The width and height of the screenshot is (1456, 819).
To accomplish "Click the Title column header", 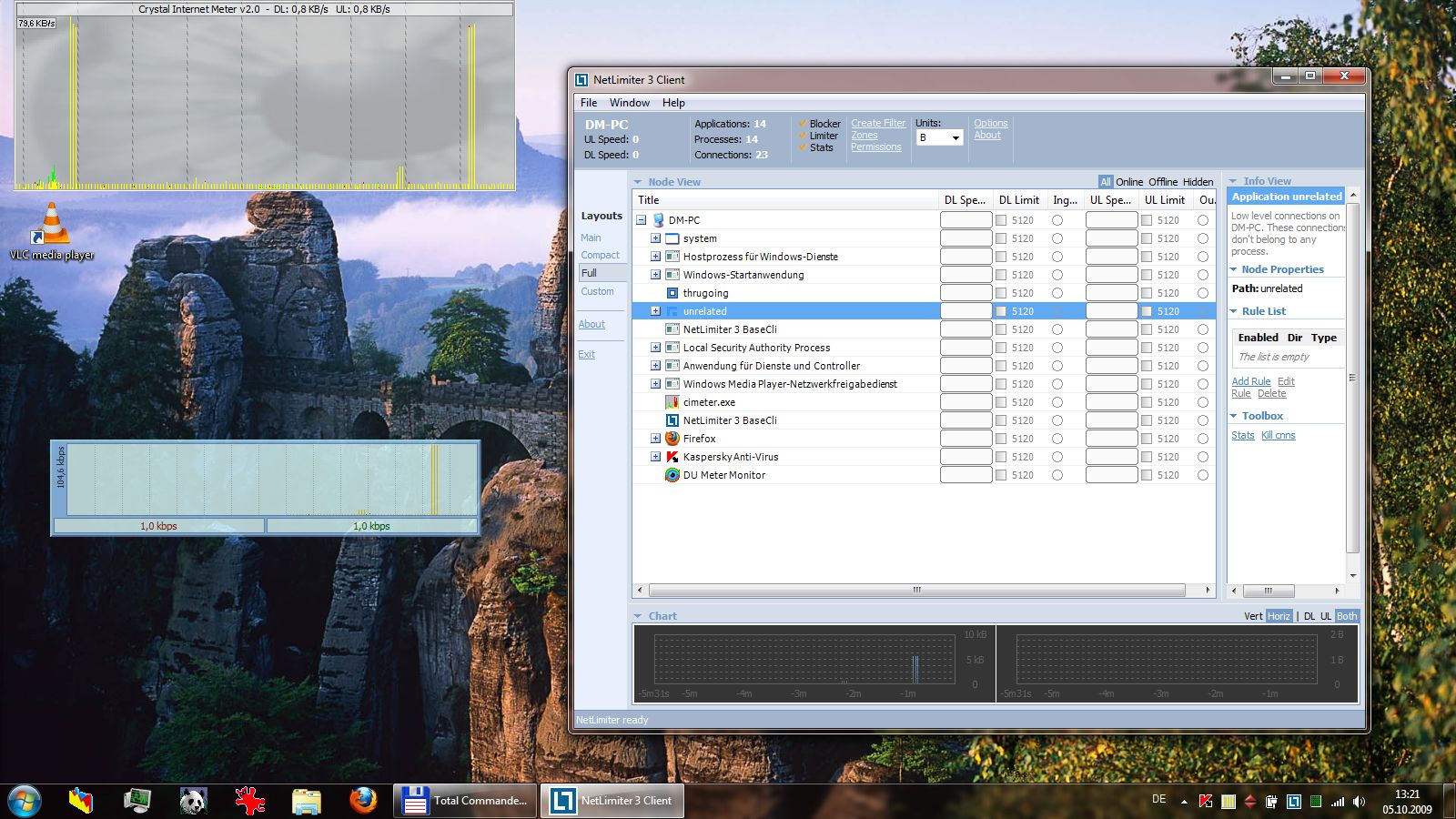I will 785,200.
